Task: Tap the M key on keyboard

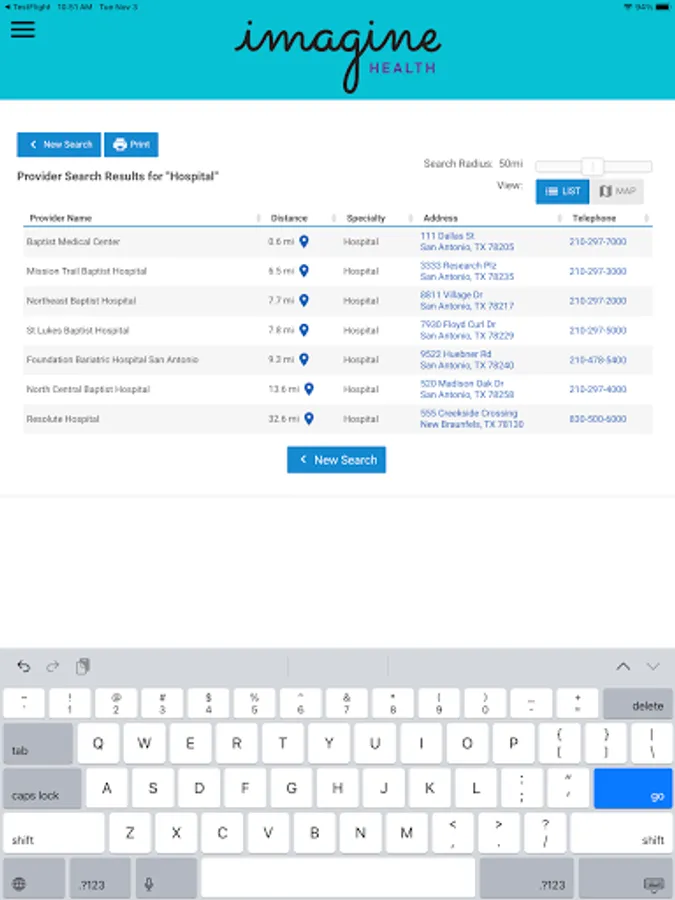Action: pos(406,833)
